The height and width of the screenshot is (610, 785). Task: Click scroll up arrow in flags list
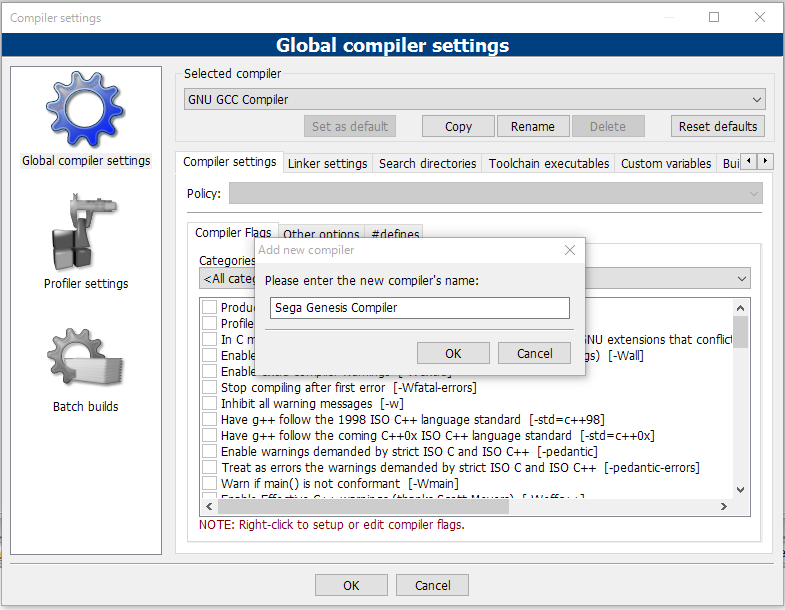tap(740, 308)
